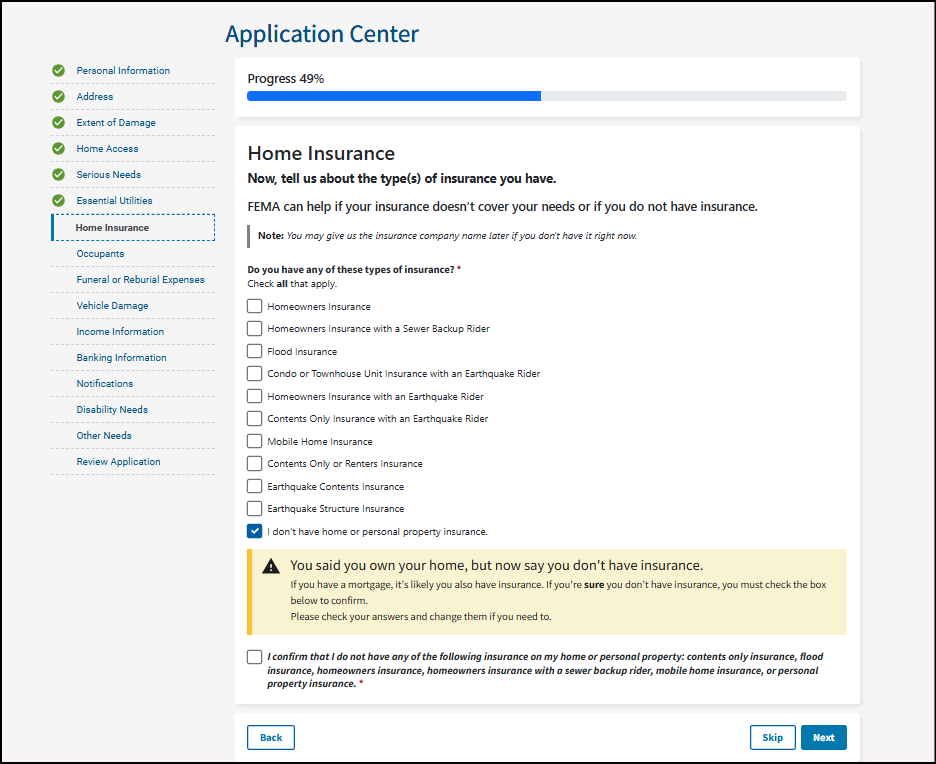Check Earthquake Structure Insurance option

tap(255, 509)
